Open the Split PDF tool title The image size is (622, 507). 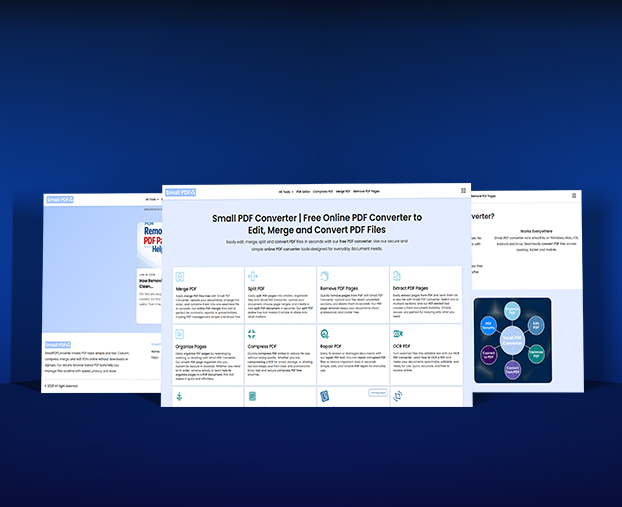point(256,289)
